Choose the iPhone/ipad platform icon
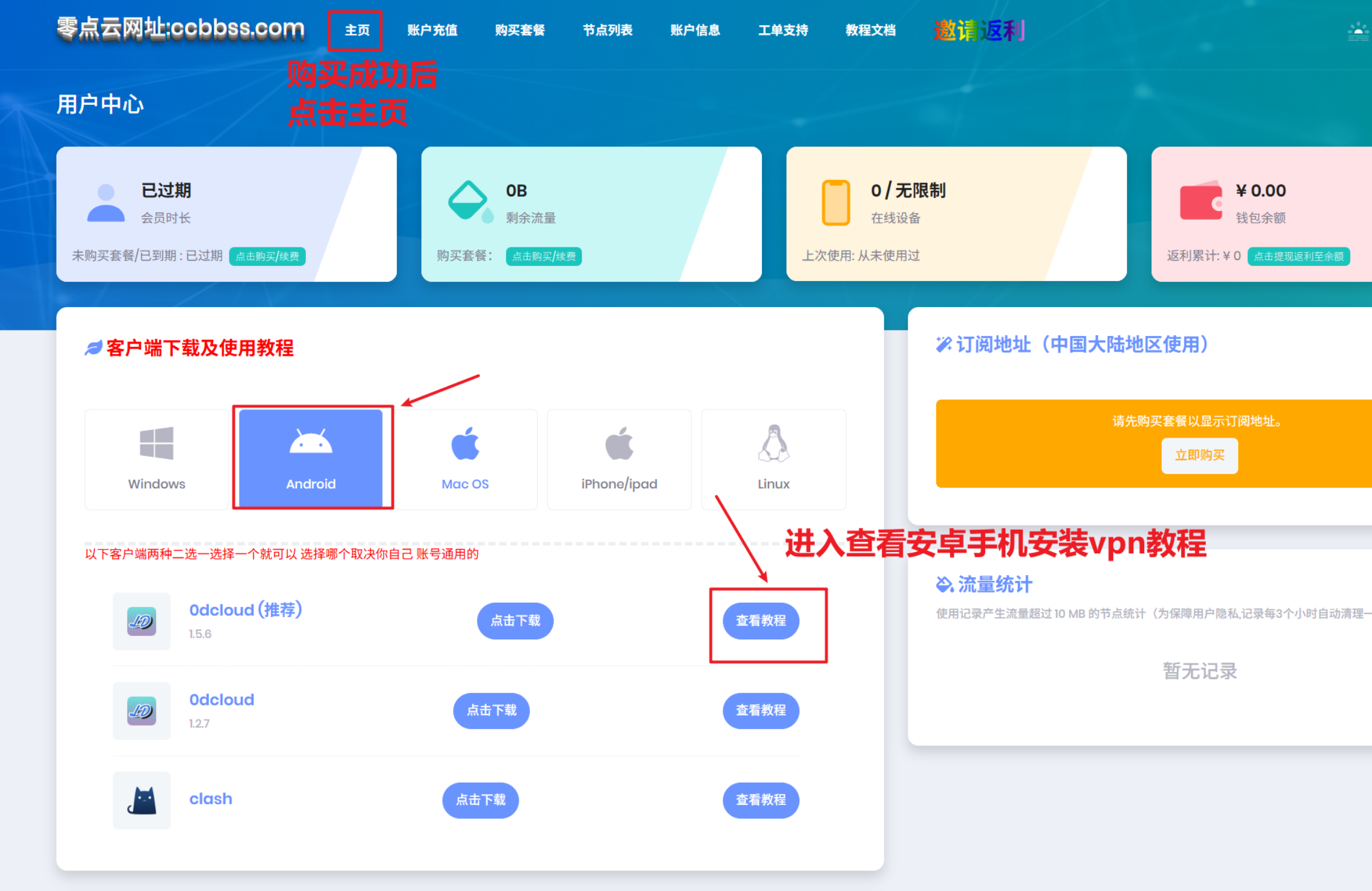The width and height of the screenshot is (1372, 891). coord(619,444)
